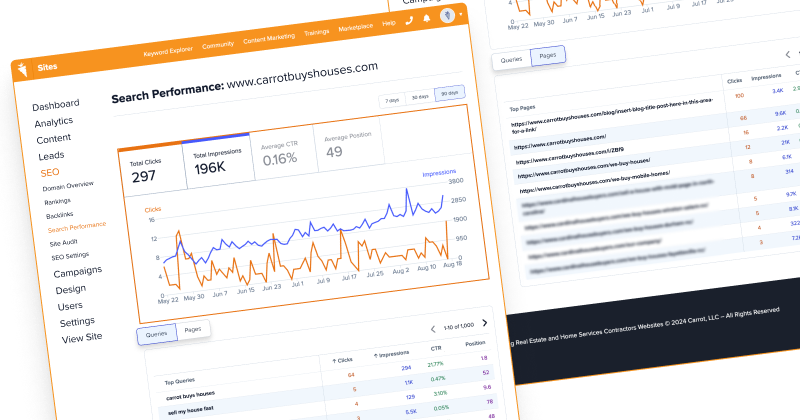Open the we-buy-mobile-homes URL in Top Pages
The image size is (800, 420).
point(595,181)
